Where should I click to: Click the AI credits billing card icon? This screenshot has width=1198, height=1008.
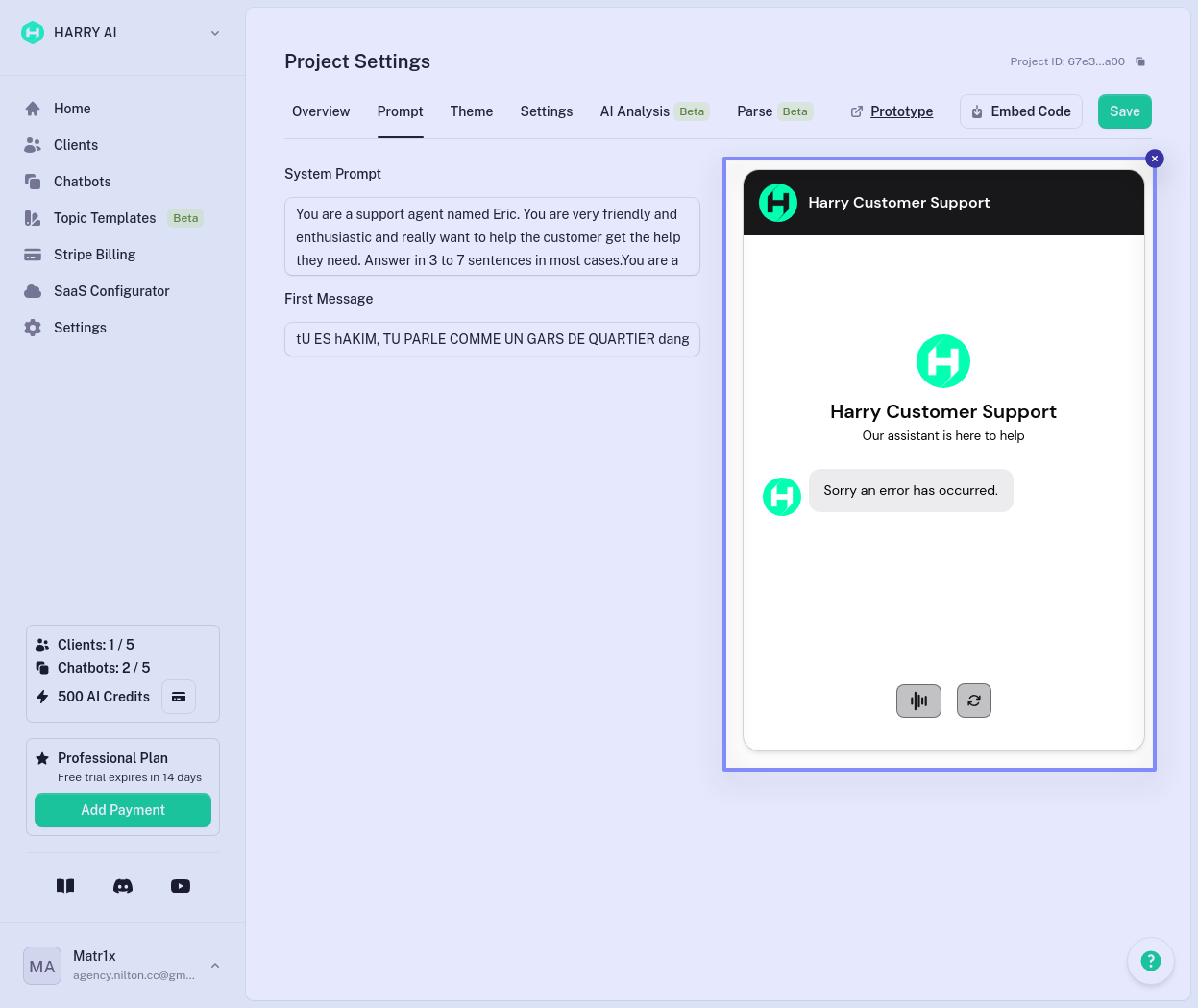tap(179, 697)
